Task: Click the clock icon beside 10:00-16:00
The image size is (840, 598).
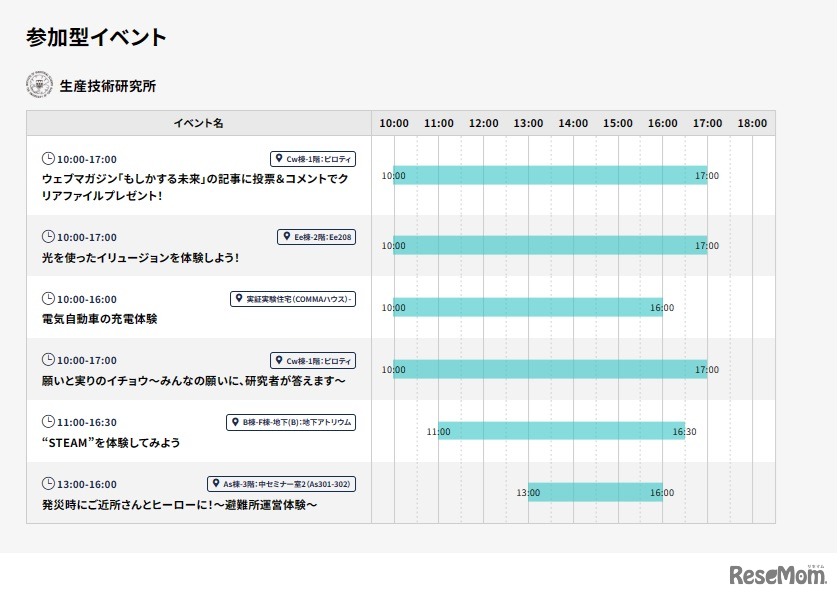Action: click(x=48, y=299)
